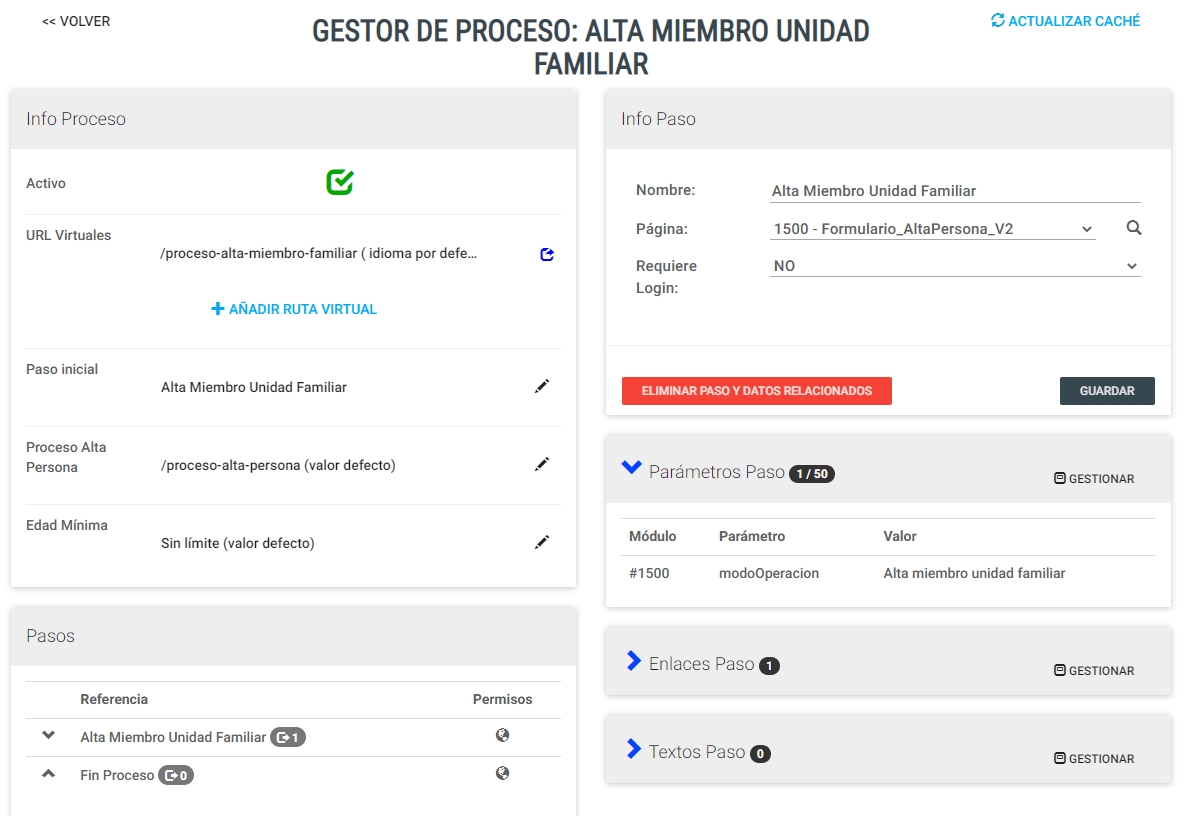Click the globe permissions icon for Fin Proceso
1200x816 pixels.
503,773
